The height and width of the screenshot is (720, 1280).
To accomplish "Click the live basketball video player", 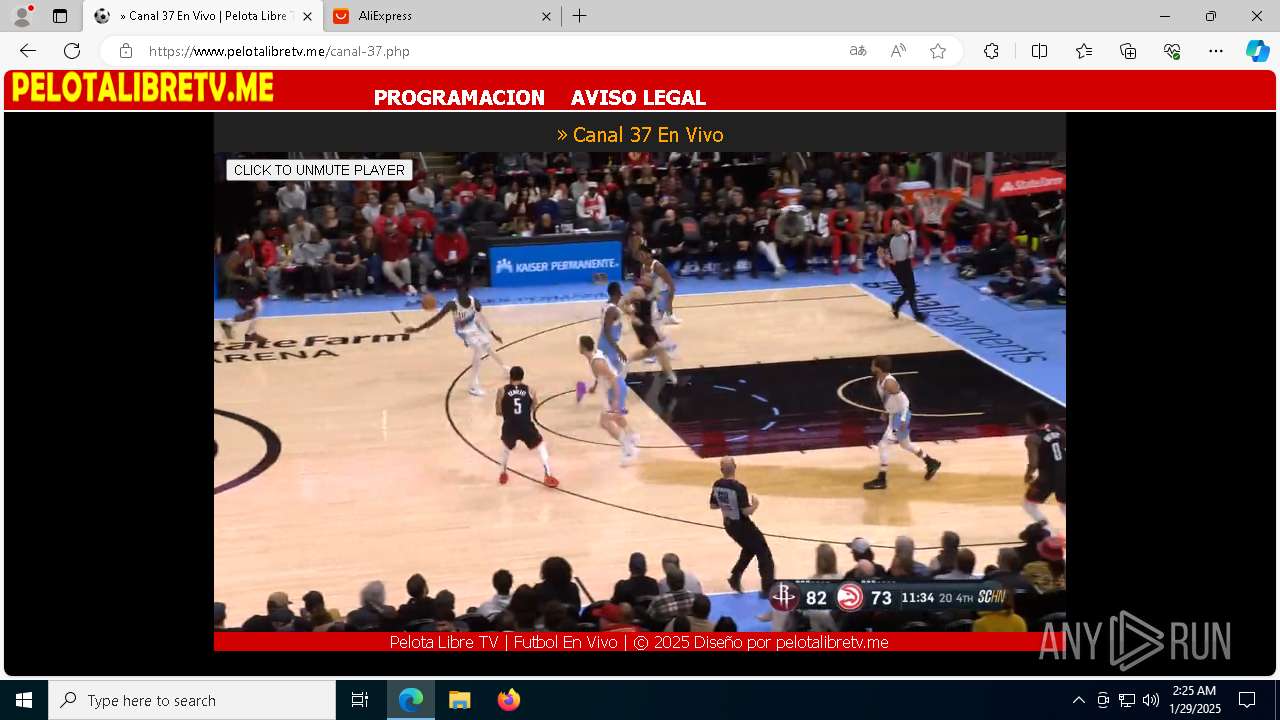I will pyautogui.click(x=640, y=392).
